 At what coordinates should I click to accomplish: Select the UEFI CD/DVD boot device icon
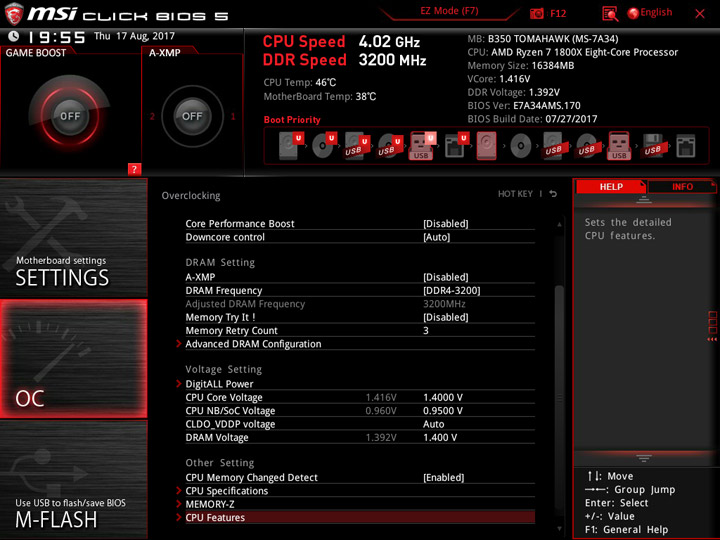tap(324, 146)
